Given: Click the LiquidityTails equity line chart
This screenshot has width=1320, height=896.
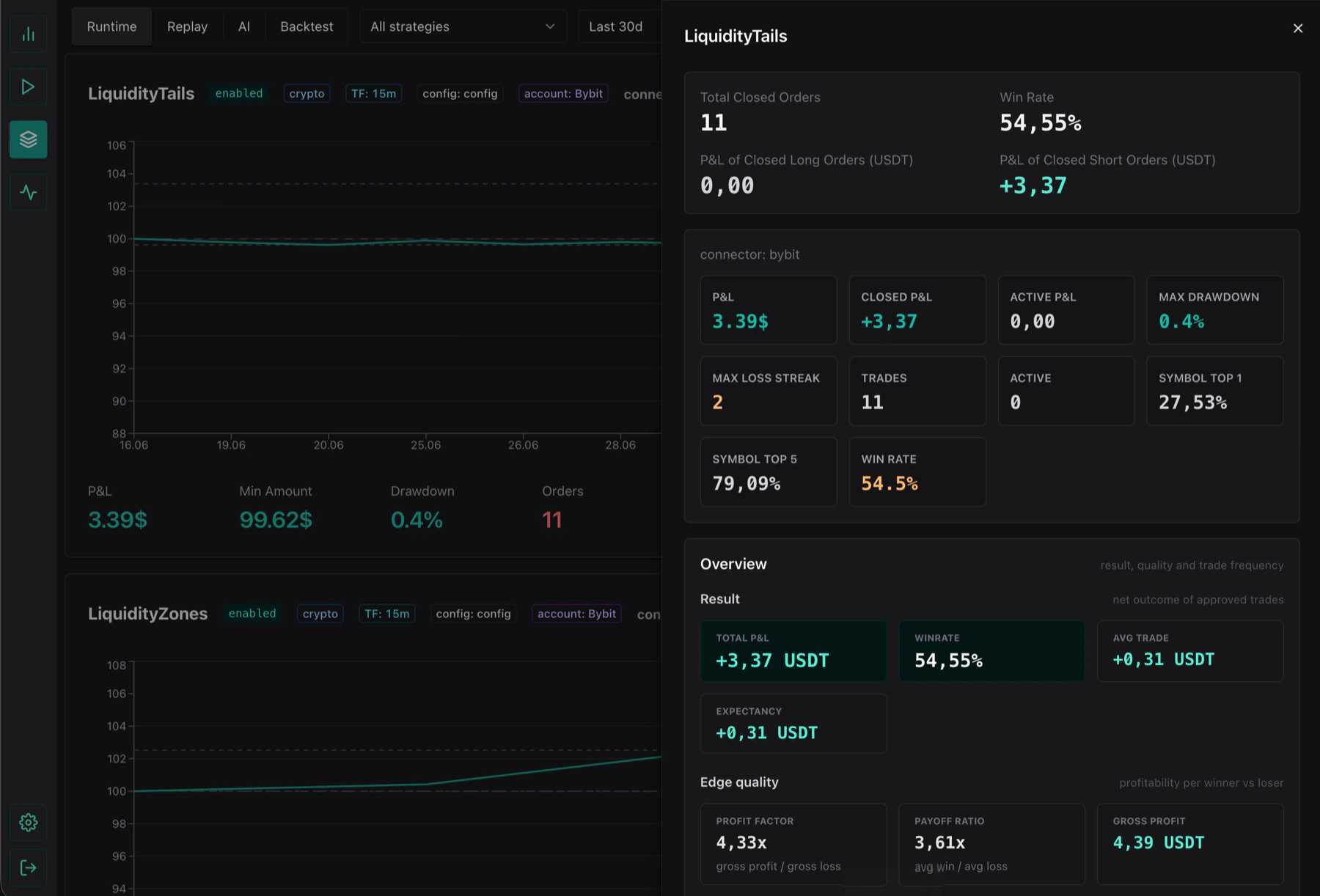Looking at the screenshot, I should click(396, 287).
